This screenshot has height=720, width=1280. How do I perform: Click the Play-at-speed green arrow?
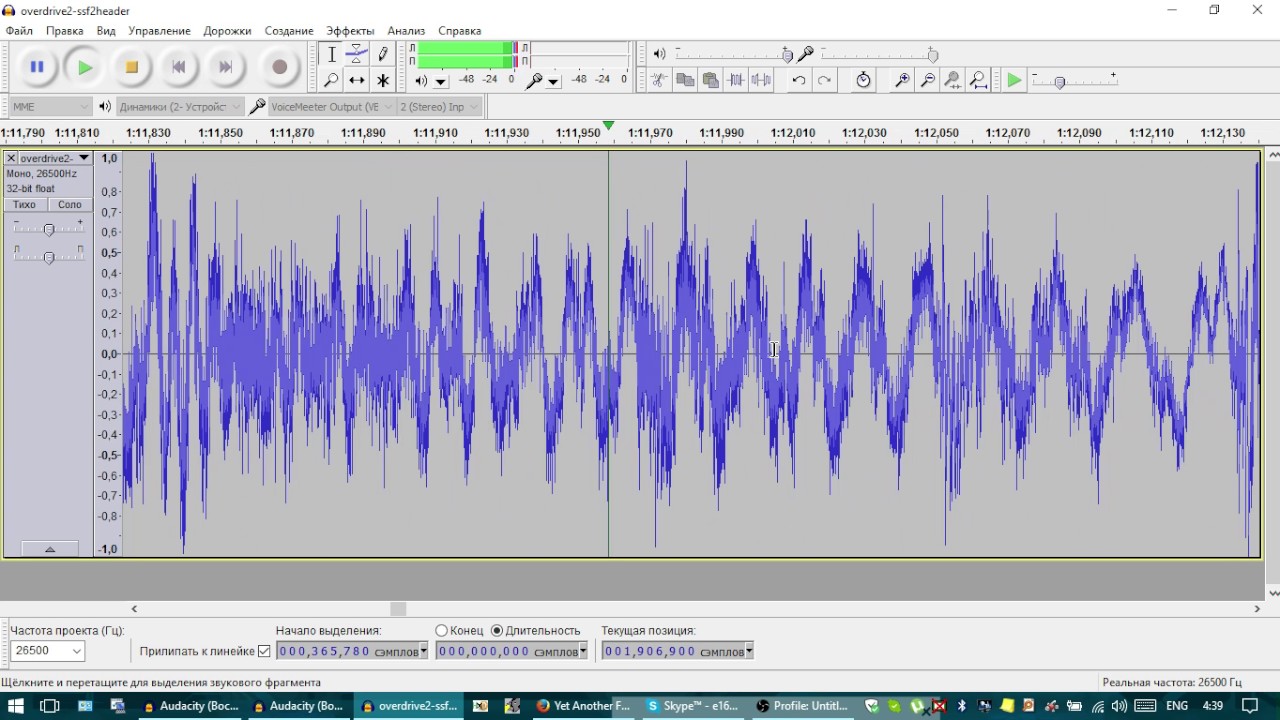click(x=1015, y=80)
